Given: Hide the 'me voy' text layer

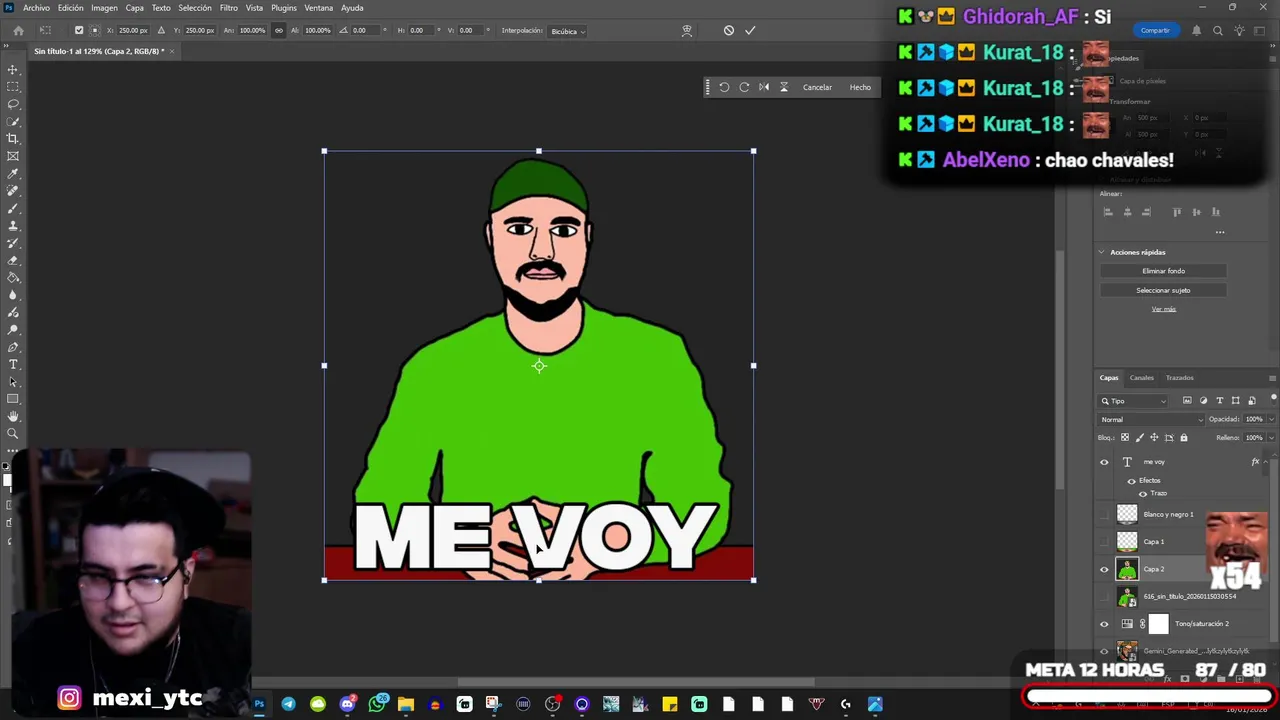Looking at the screenshot, I should pyautogui.click(x=1104, y=462).
